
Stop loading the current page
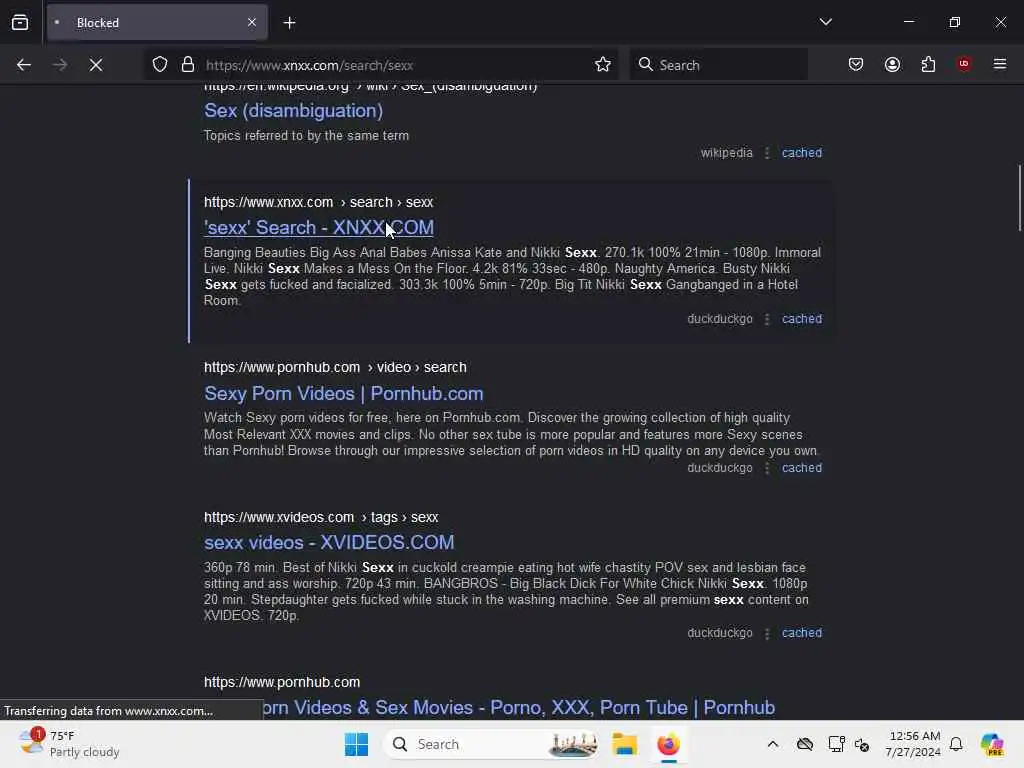(95, 65)
